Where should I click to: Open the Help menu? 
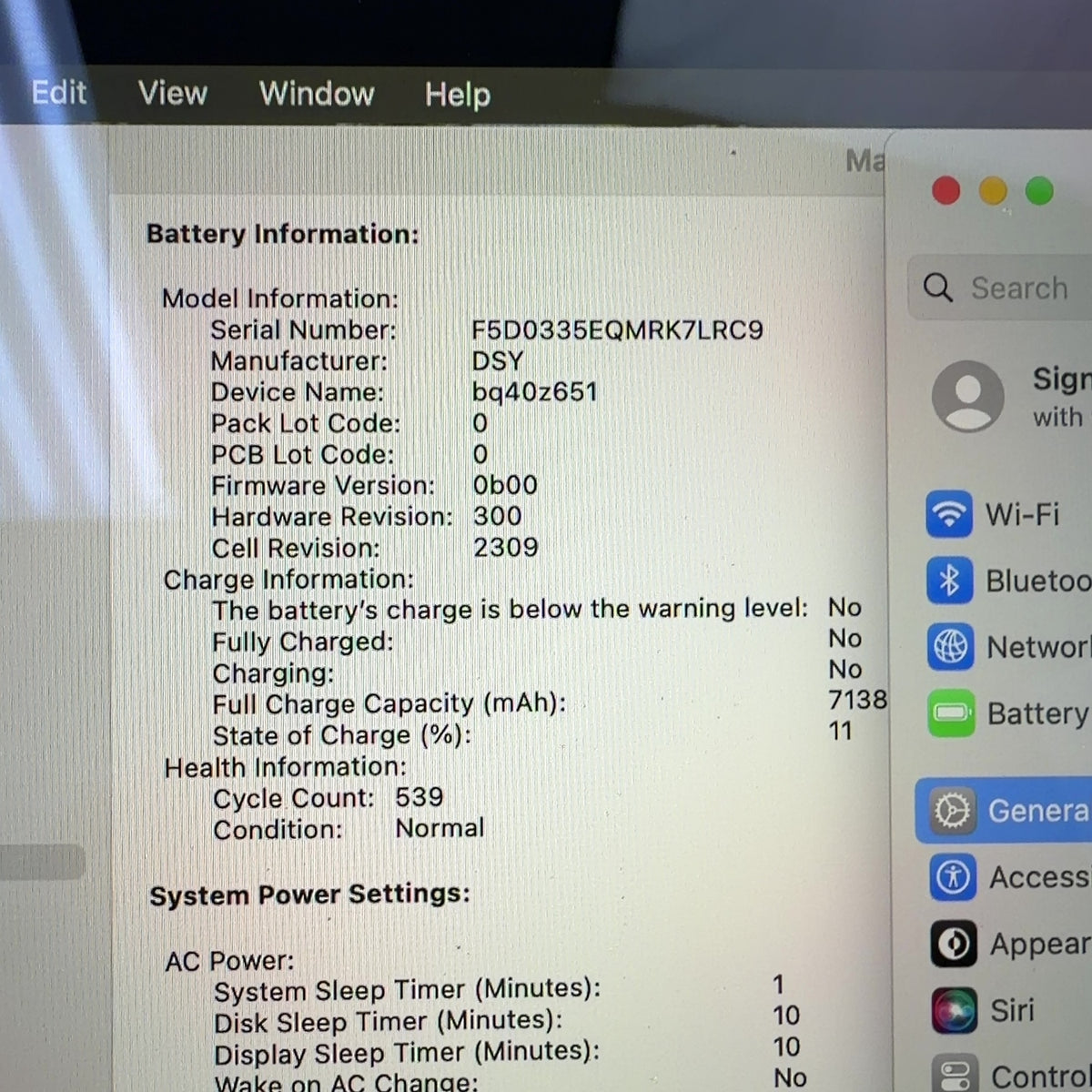coord(458,95)
